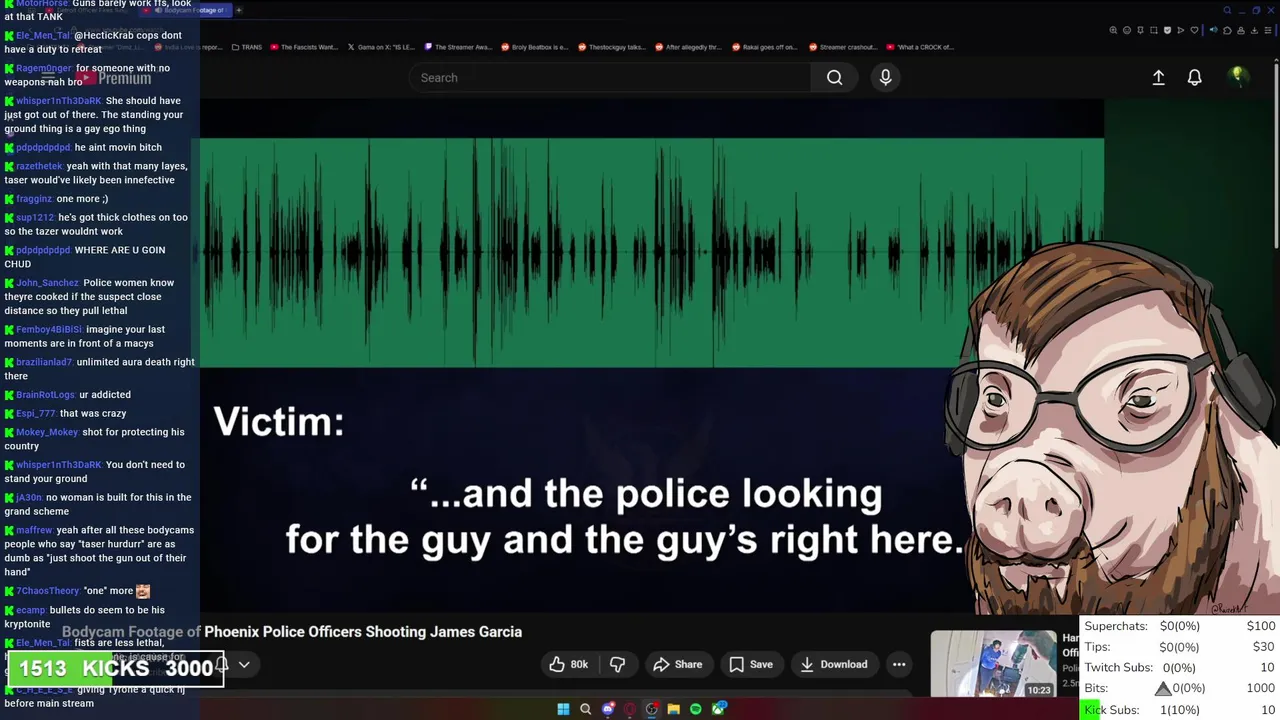The height and width of the screenshot is (720, 1280).
Task: Click the send/flow arrow toolbar icon
Action: (1181, 30)
